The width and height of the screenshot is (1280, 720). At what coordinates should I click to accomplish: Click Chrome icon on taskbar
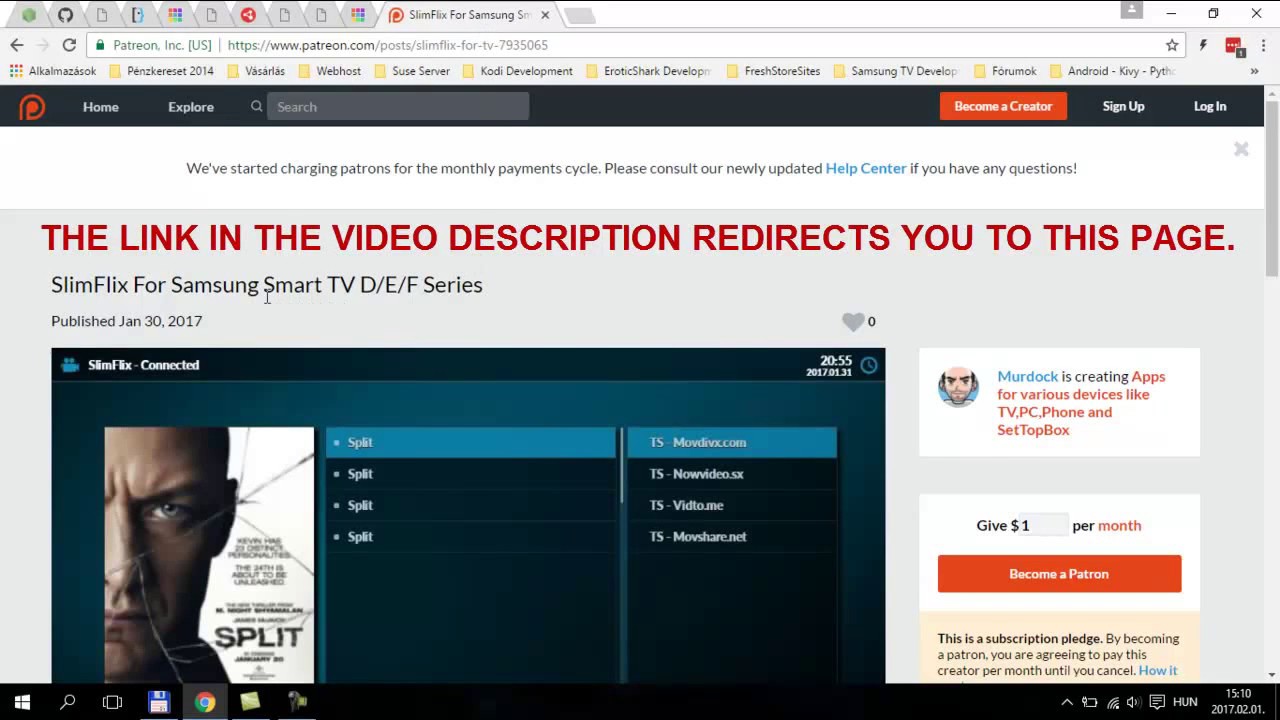point(205,702)
